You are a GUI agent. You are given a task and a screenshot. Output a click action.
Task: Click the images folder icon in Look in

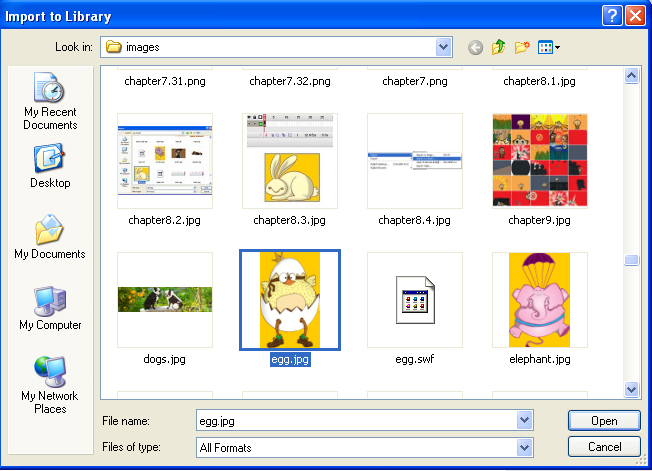[114, 47]
